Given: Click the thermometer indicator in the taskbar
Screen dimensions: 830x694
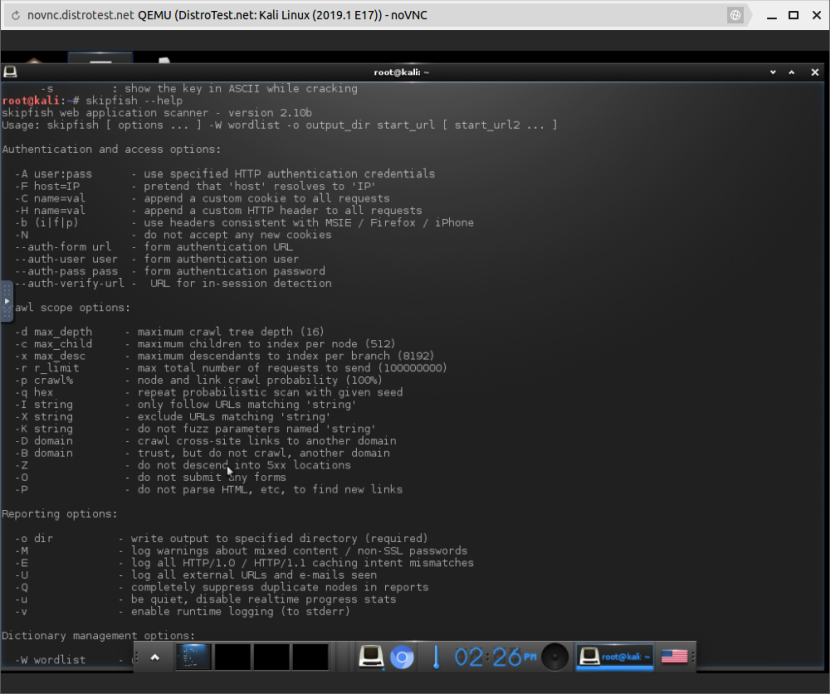Looking at the screenshot, I should [436, 657].
